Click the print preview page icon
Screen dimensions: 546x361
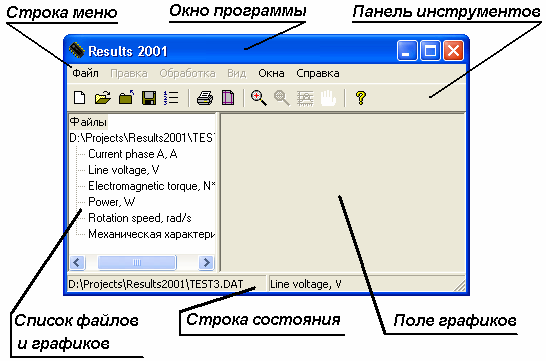228,98
